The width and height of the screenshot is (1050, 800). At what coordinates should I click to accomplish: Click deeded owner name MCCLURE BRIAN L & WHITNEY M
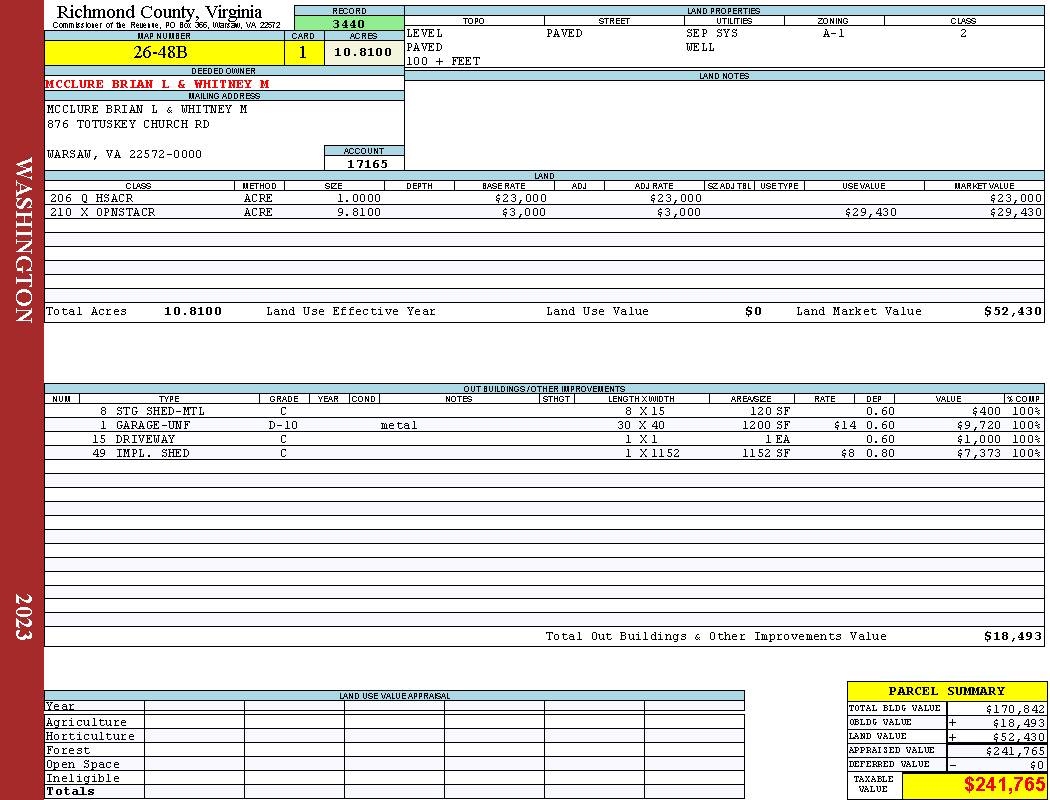click(157, 84)
